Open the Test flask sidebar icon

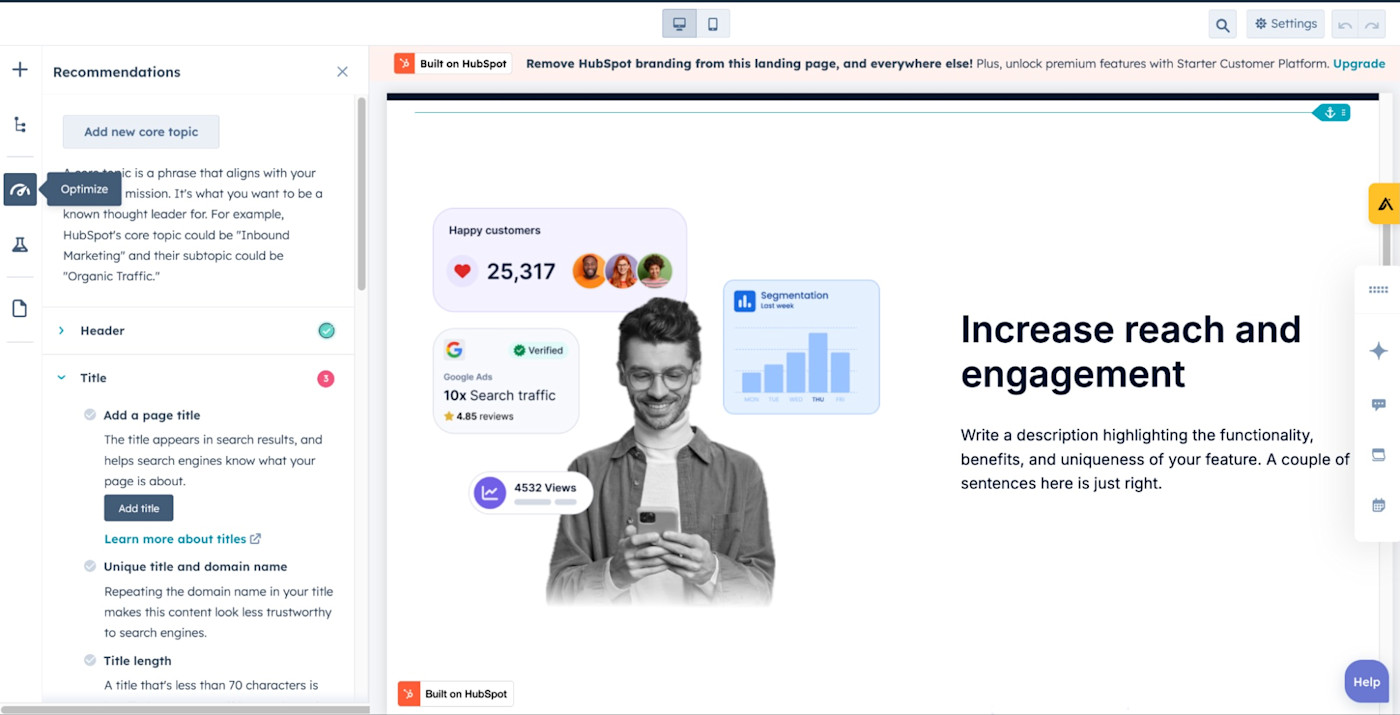coord(20,245)
